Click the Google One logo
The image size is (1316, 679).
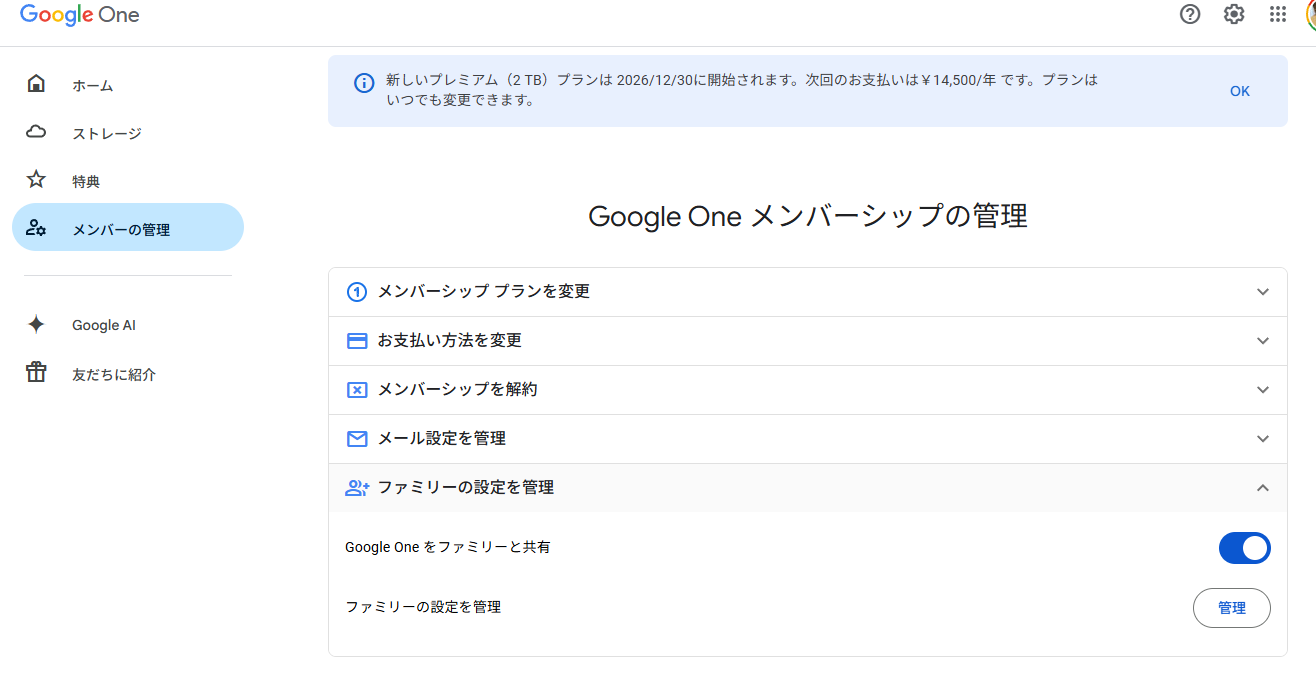80,15
